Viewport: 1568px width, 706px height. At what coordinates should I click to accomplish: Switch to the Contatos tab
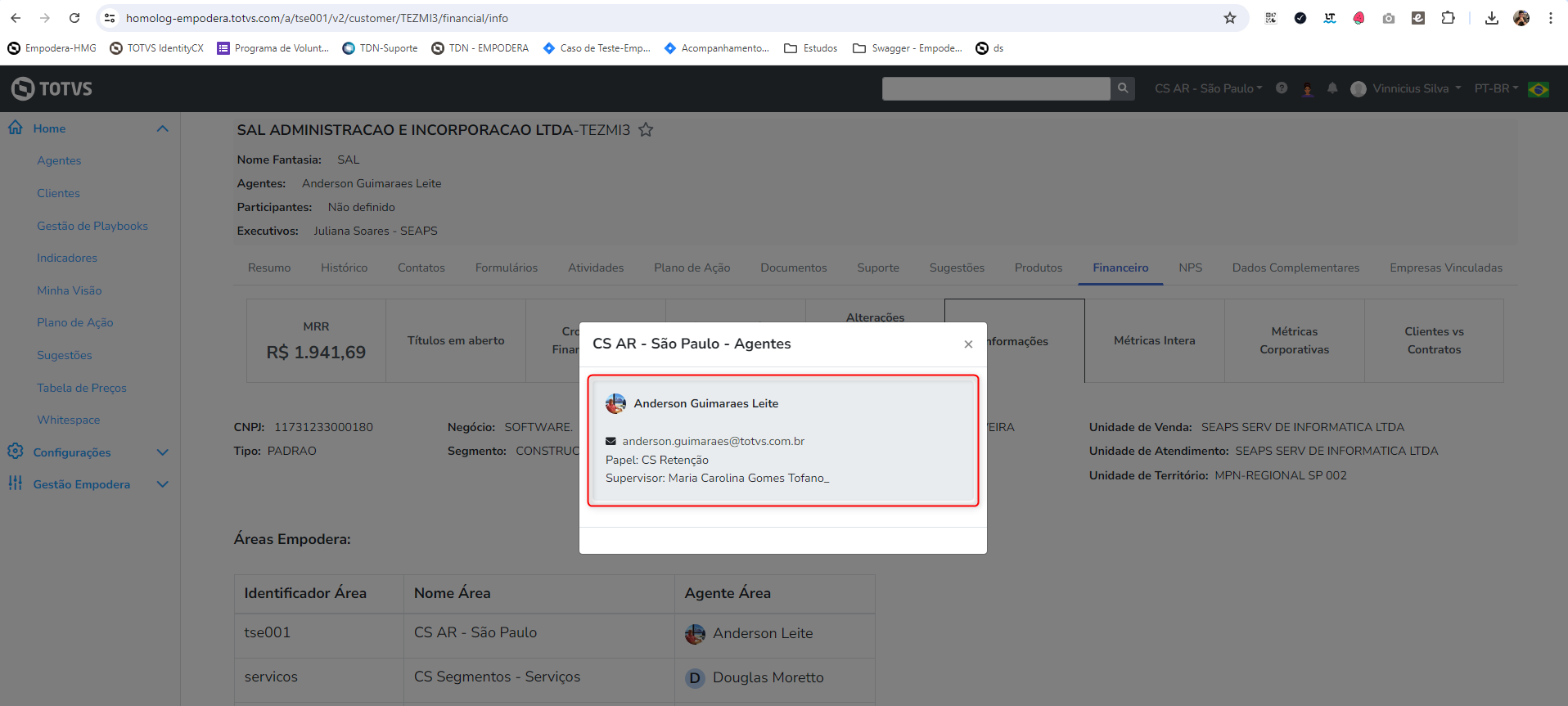click(421, 268)
